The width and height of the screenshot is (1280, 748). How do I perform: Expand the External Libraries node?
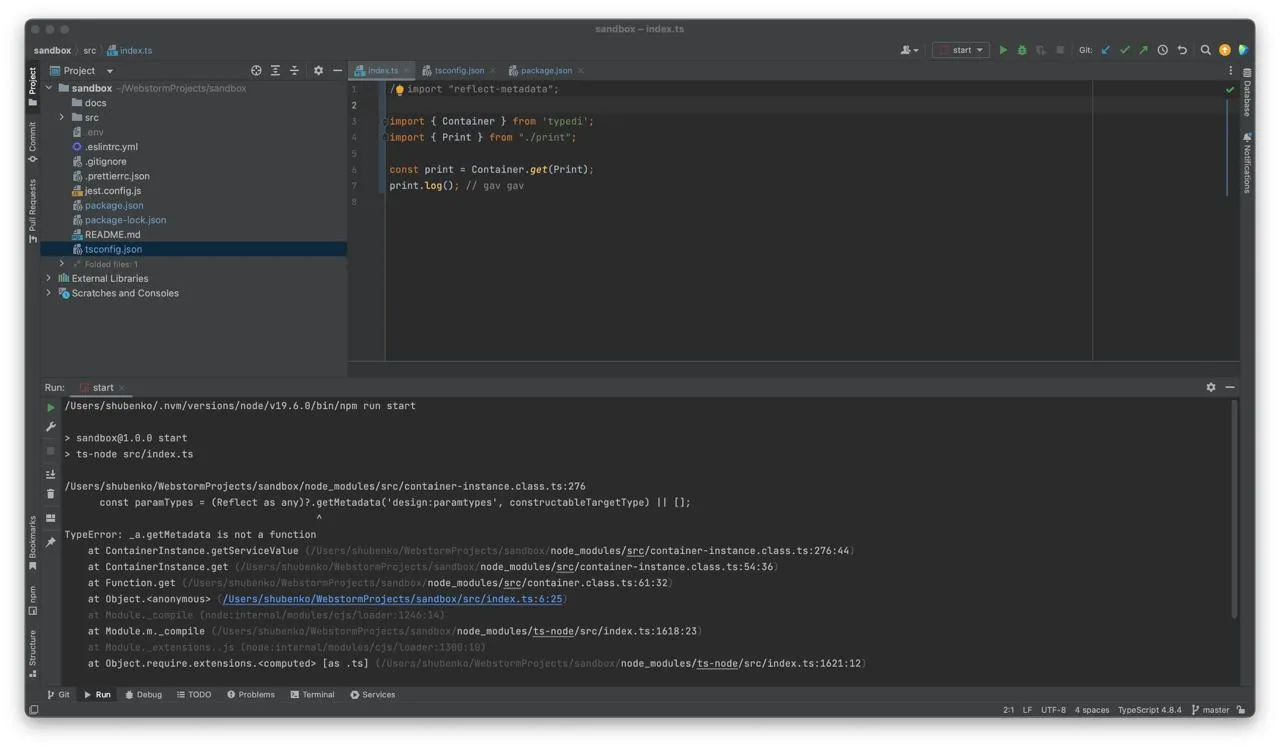[x=49, y=278]
